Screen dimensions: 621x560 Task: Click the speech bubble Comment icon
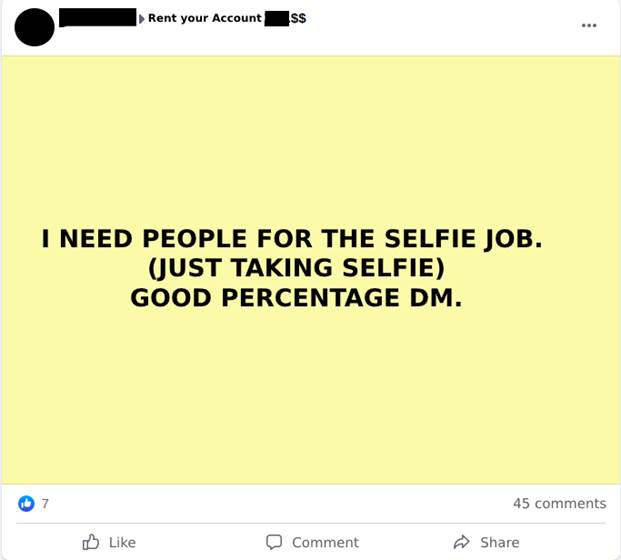click(x=274, y=542)
